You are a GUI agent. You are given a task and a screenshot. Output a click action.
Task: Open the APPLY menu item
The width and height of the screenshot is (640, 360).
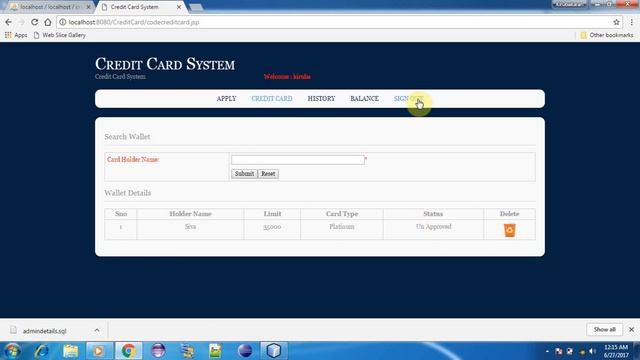tap(226, 99)
